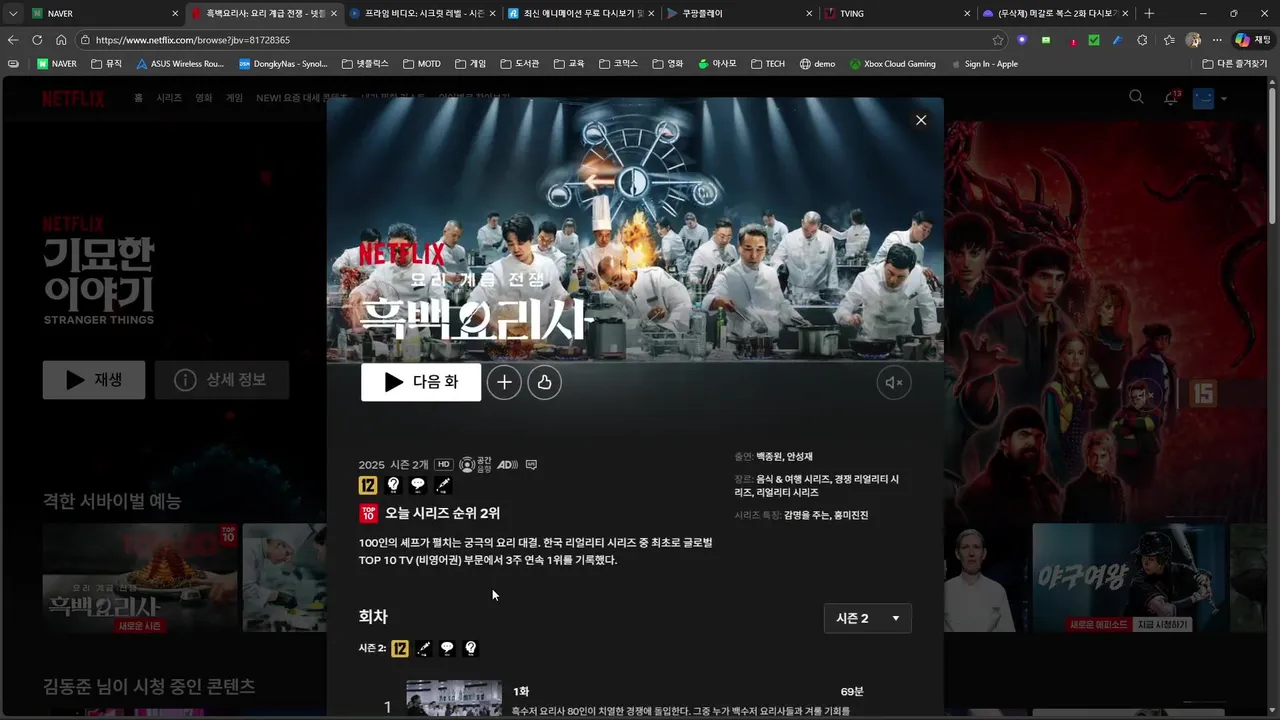Image resolution: width=1280 pixels, height=720 pixels.
Task: Play Stranger Things with 재생 button
Action: tap(94, 380)
